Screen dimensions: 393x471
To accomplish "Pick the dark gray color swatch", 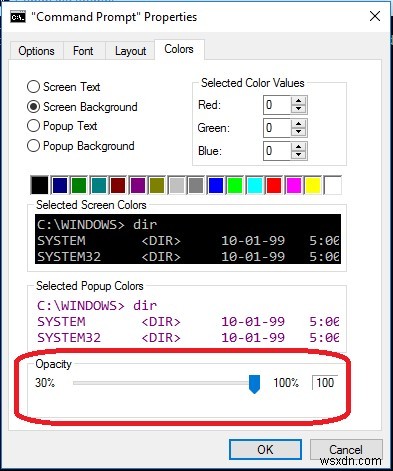I will (x=196, y=185).
